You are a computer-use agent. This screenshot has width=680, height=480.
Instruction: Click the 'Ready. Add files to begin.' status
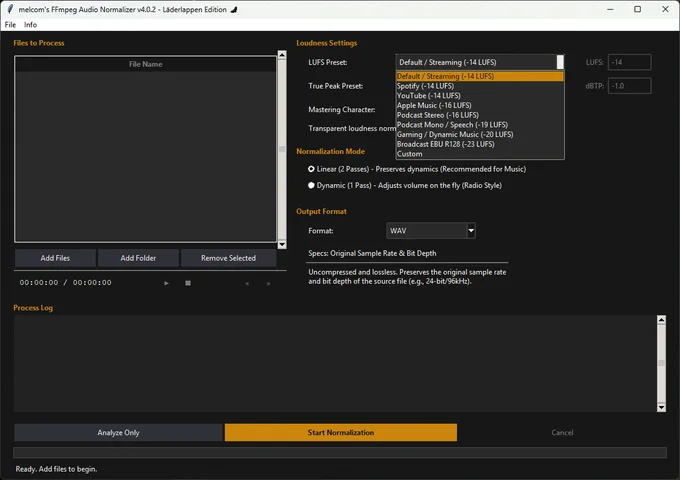tap(56, 469)
